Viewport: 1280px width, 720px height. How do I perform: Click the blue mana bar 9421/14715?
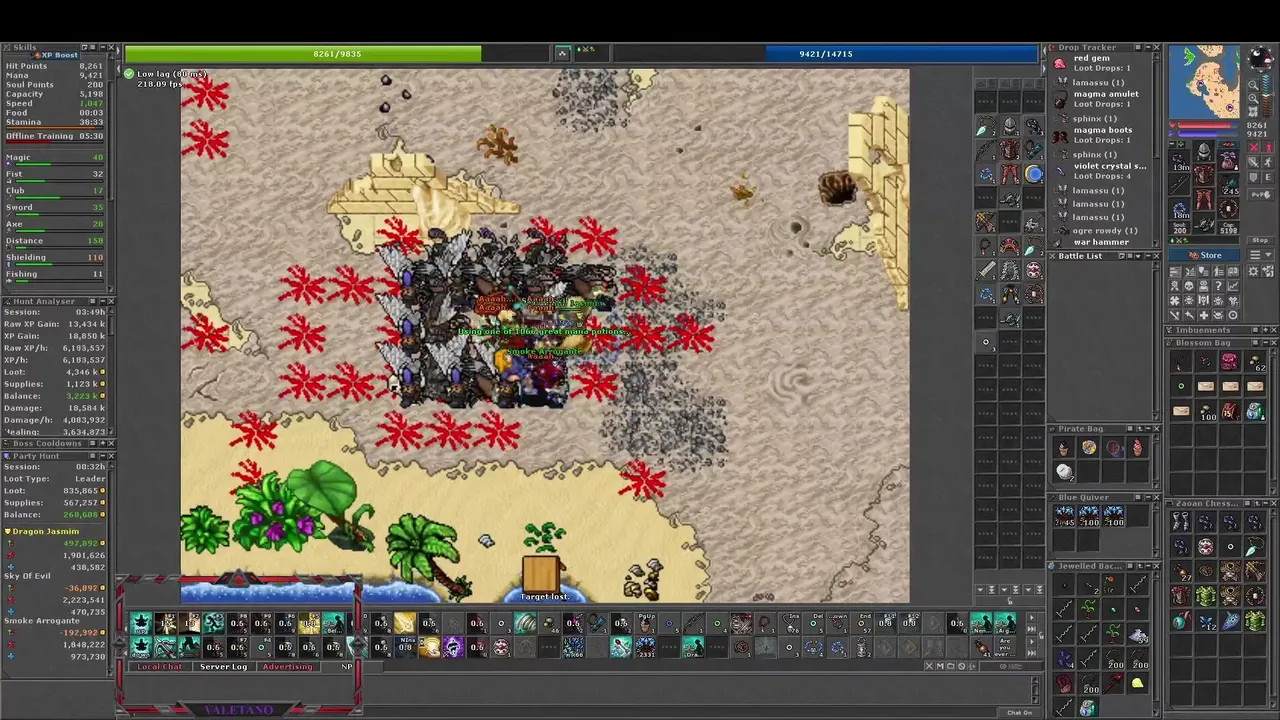click(x=826, y=54)
